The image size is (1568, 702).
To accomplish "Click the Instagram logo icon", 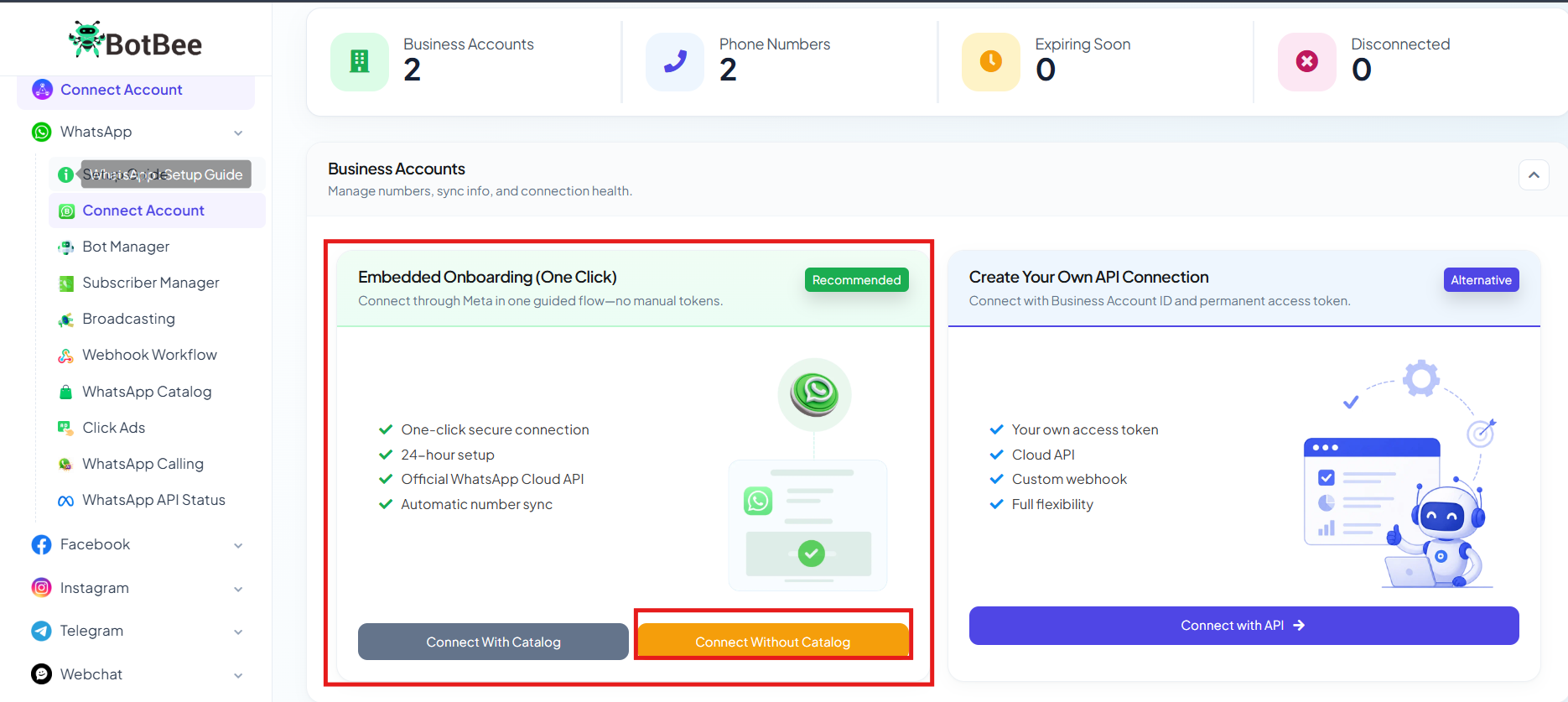I will [41, 588].
